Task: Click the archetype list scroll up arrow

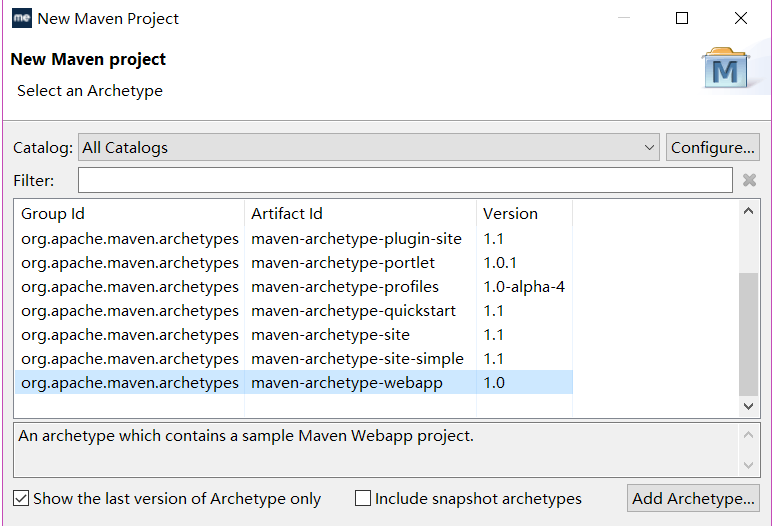Action: (x=748, y=211)
